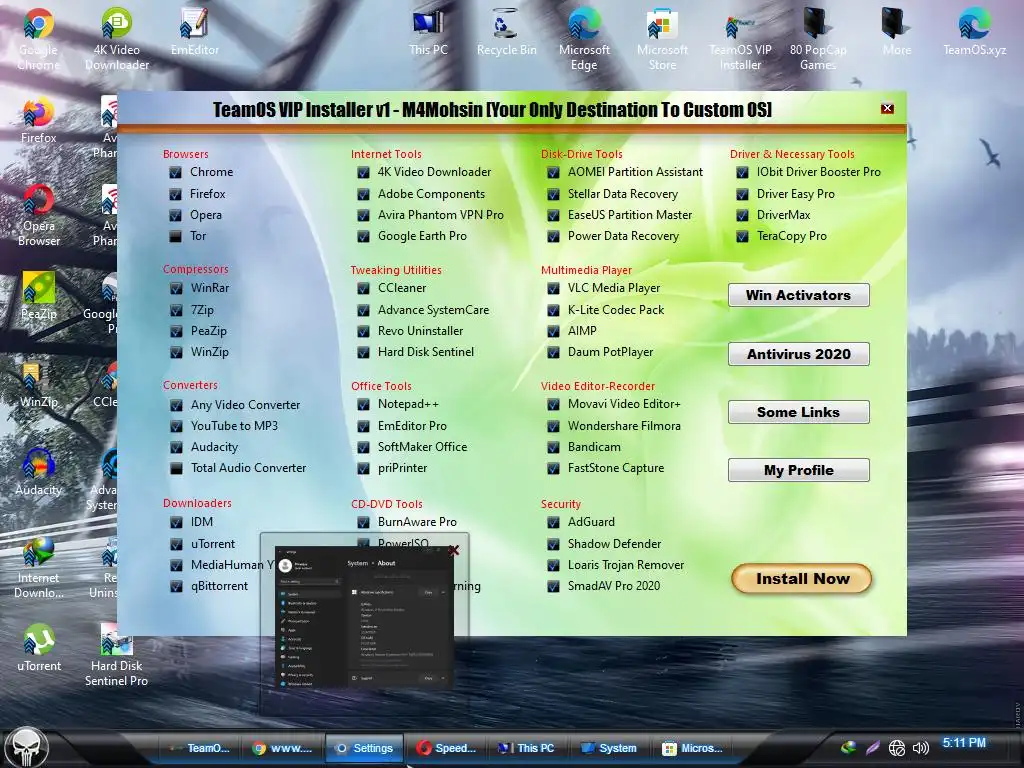1024x768 pixels.
Task: Switch to Settings taskbar item
Action: click(x=364, y=748)
